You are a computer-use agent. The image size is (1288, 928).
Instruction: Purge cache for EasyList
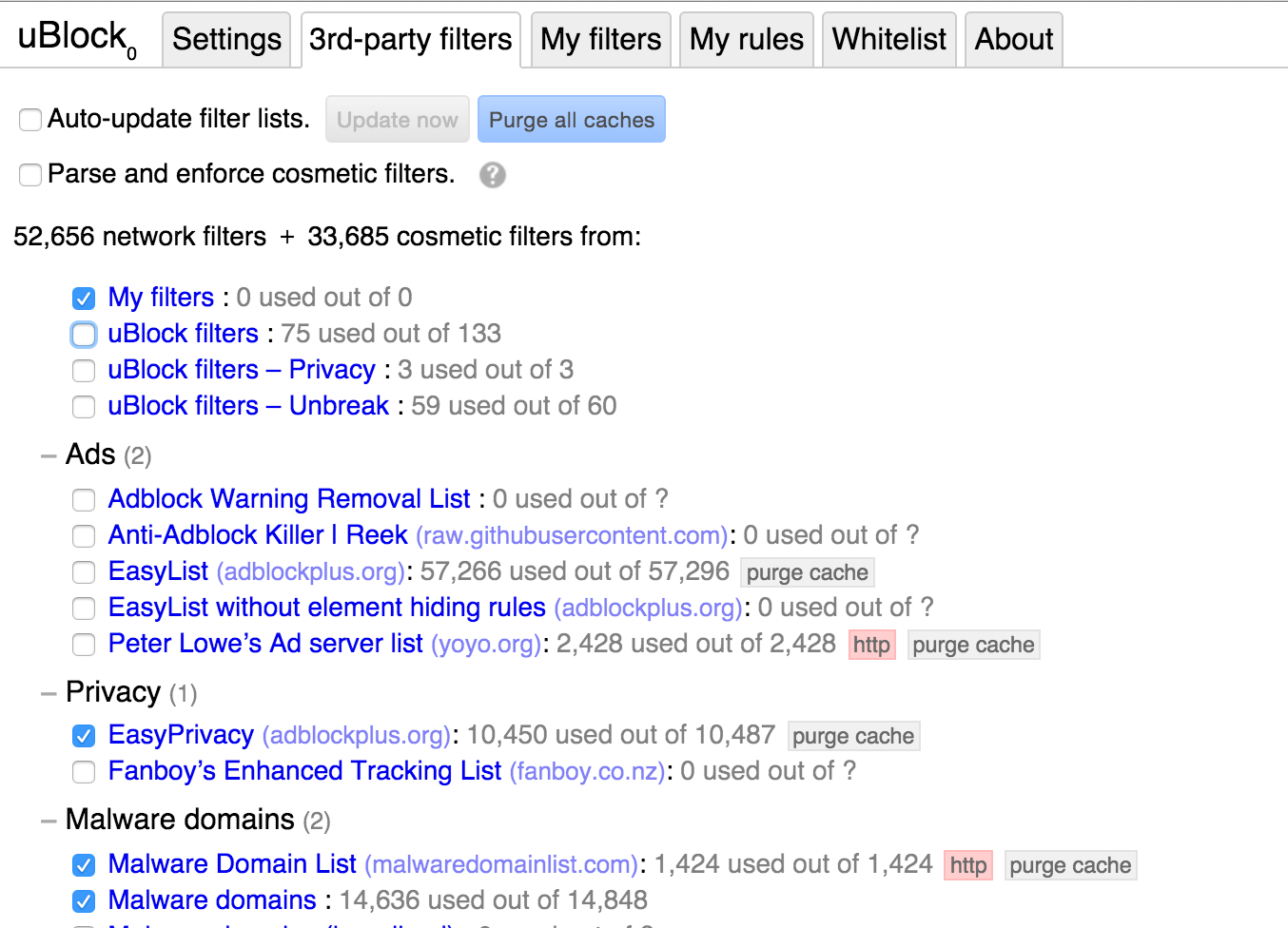pos(807,572)
